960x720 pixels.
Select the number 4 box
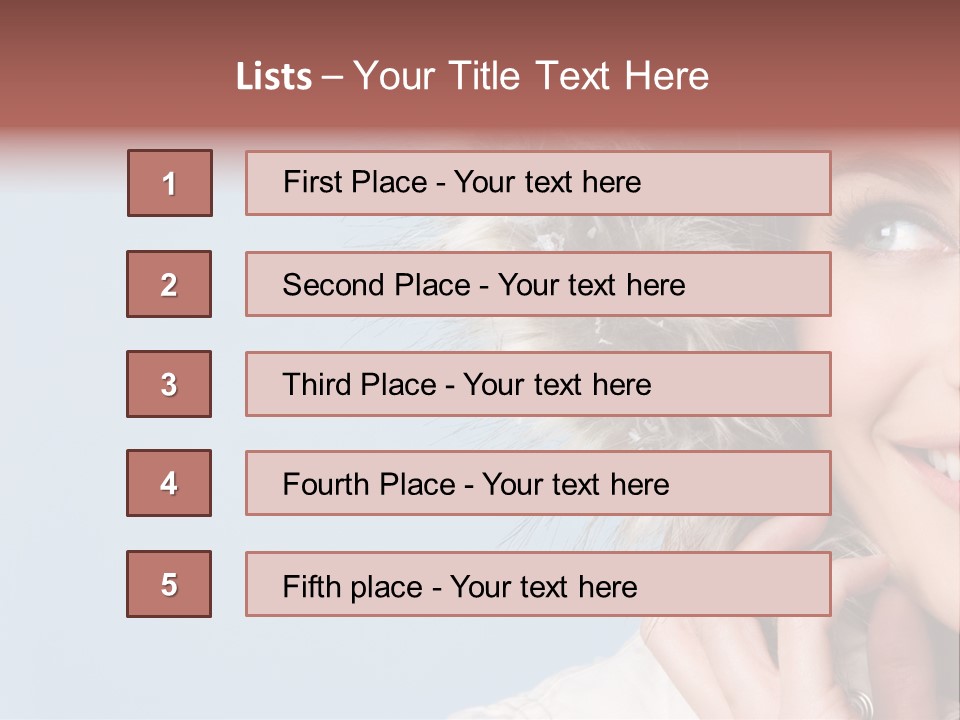[169, 483]
